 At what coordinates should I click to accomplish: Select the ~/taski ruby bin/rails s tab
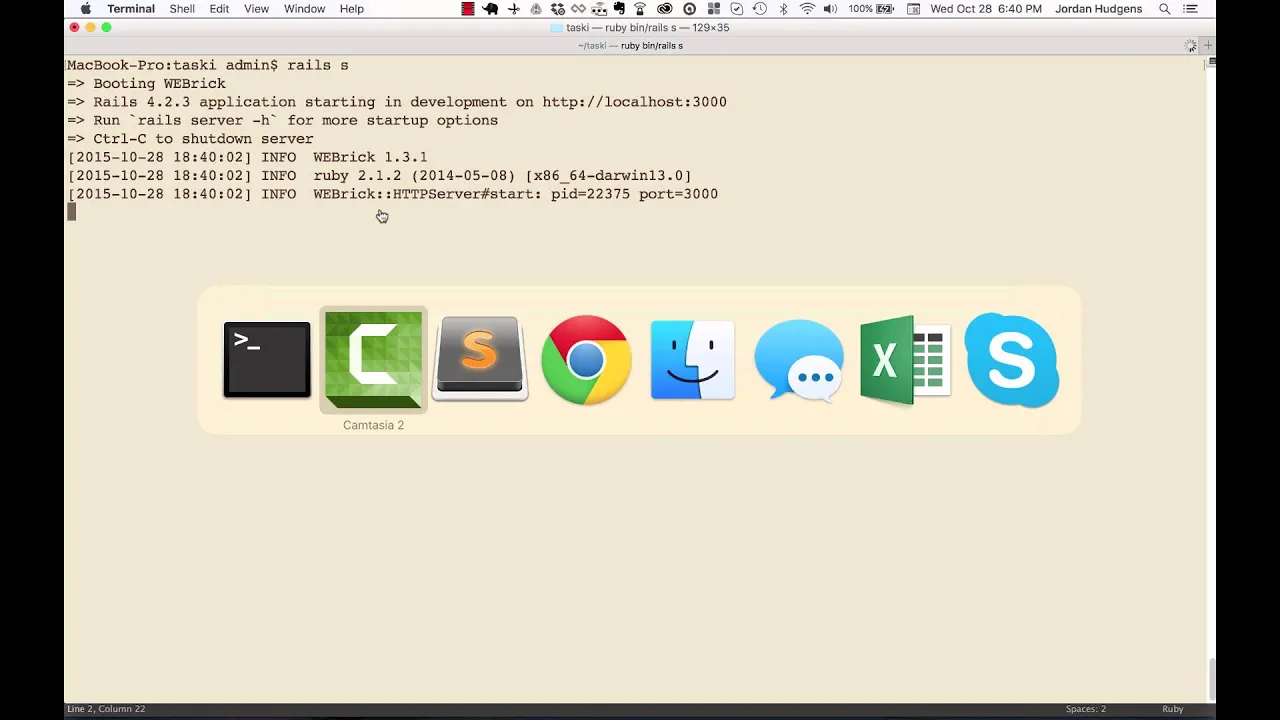click(x=631, y=46)
